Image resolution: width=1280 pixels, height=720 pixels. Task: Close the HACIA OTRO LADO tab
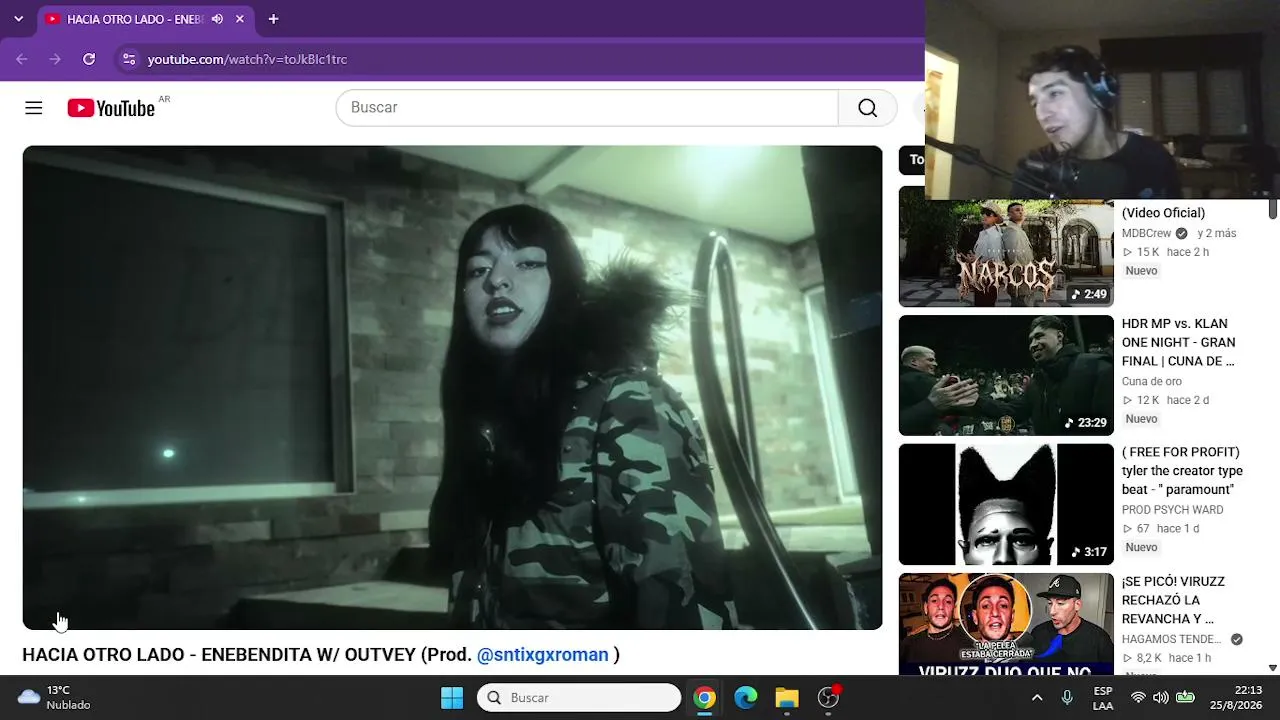pyautogui.click(x=240, y=19)
